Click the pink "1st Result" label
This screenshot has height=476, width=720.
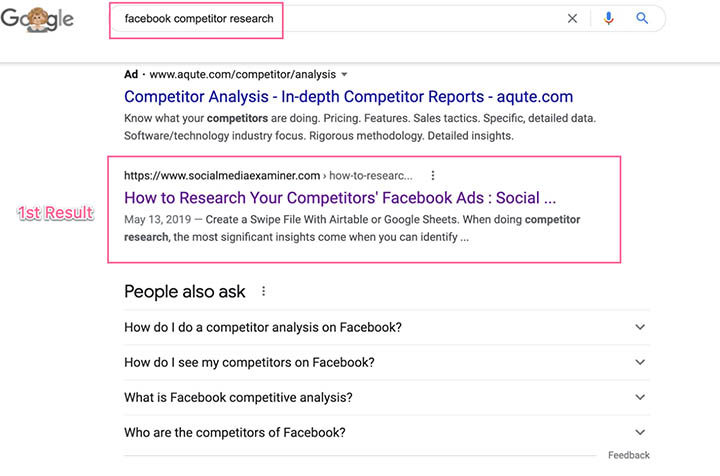coord(55,213)
